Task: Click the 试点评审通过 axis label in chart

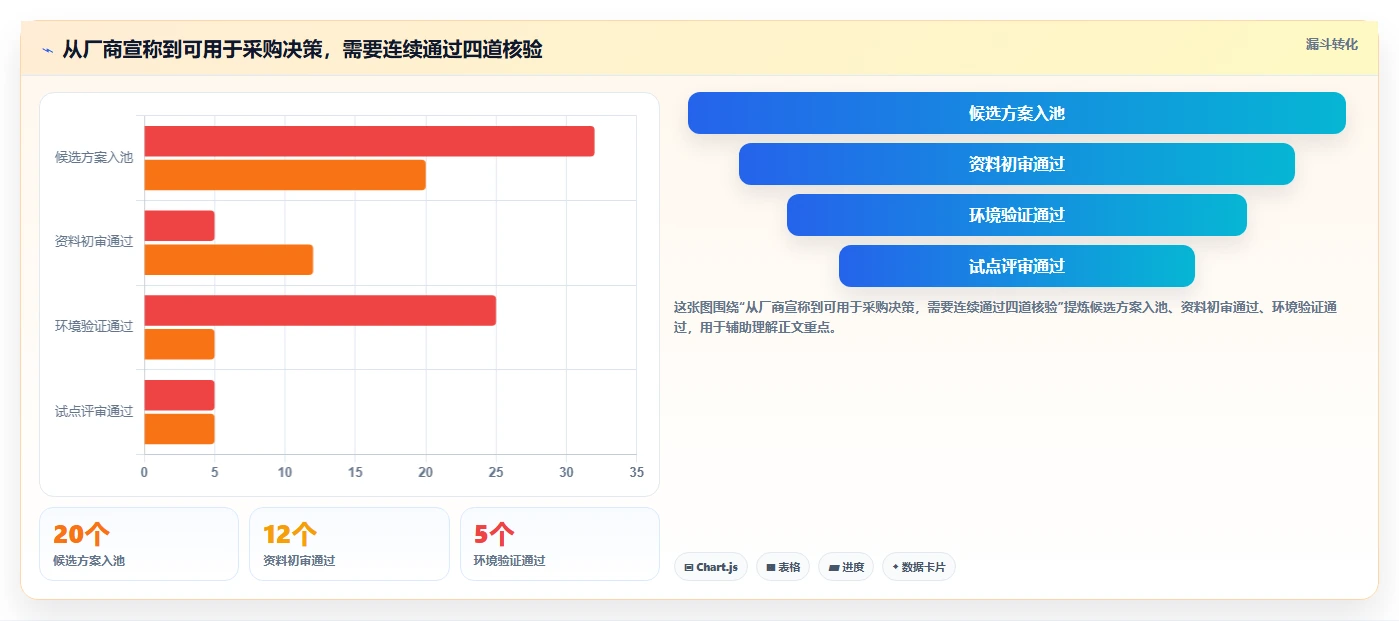Action: coord(94,412)
